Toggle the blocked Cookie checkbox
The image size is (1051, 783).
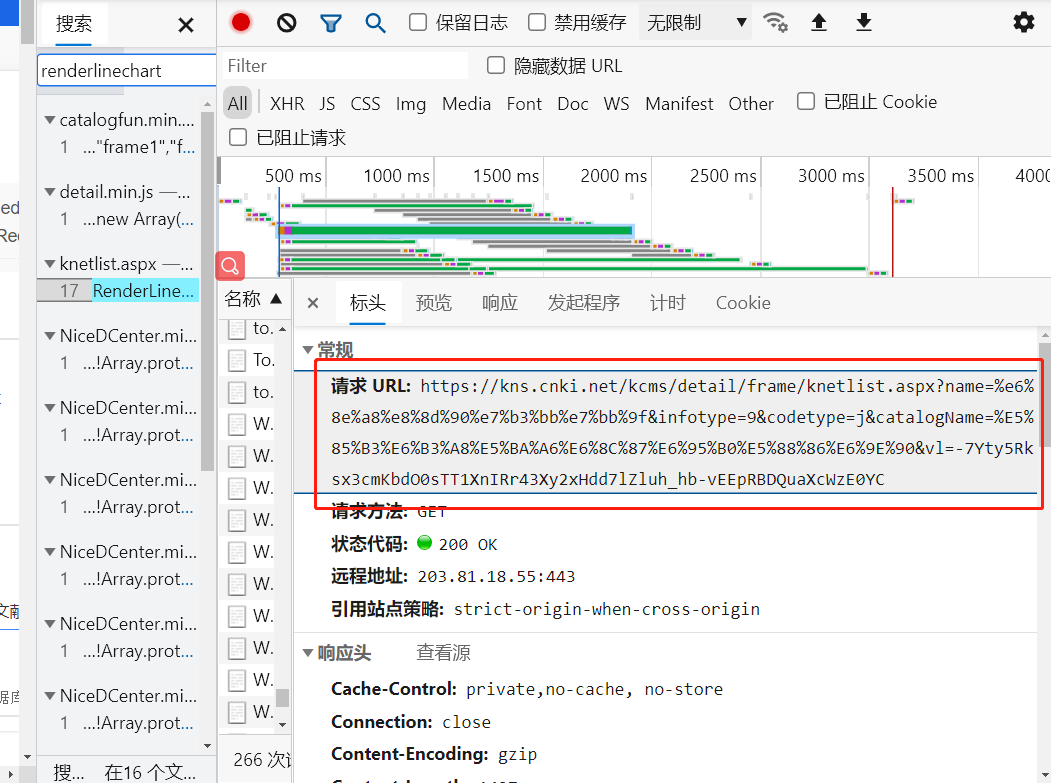click(806, 101)
